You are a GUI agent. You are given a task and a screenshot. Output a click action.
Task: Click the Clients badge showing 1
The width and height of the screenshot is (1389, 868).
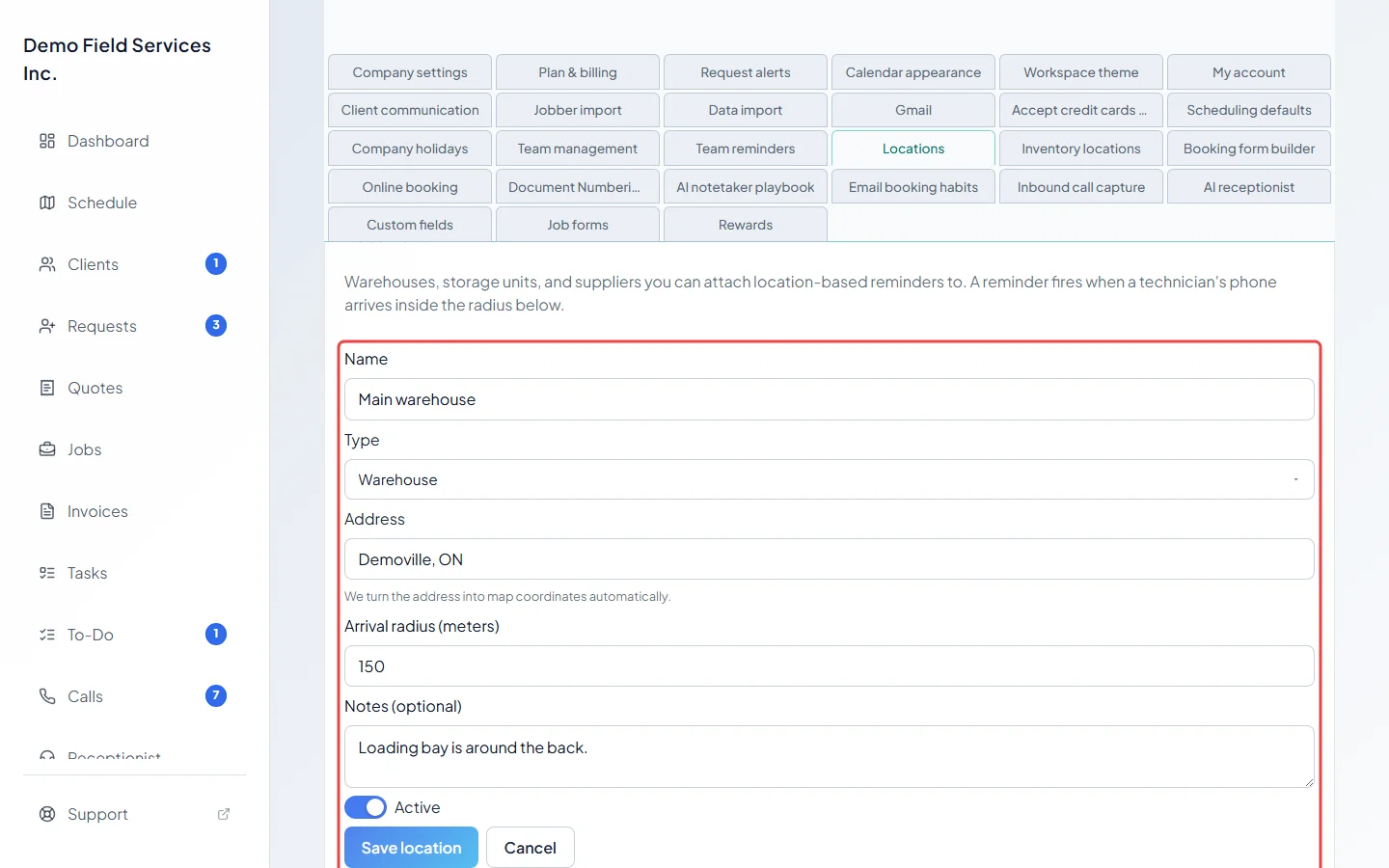pos(216,263)
